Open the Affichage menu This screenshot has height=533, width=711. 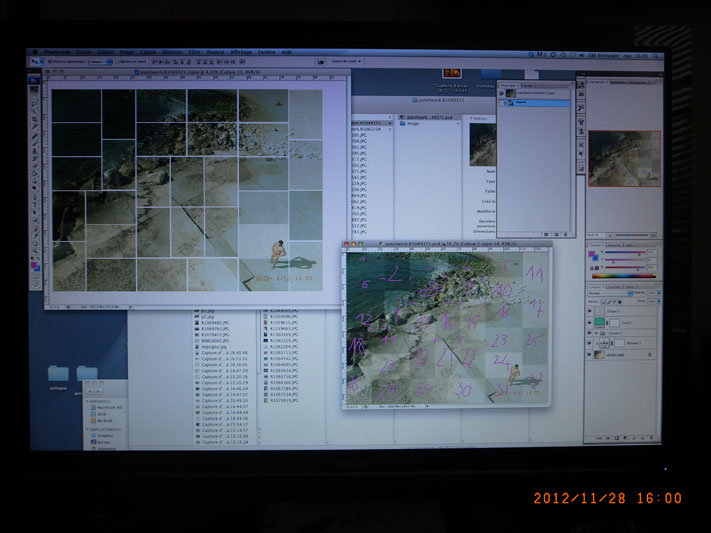[x=241, y=52]
